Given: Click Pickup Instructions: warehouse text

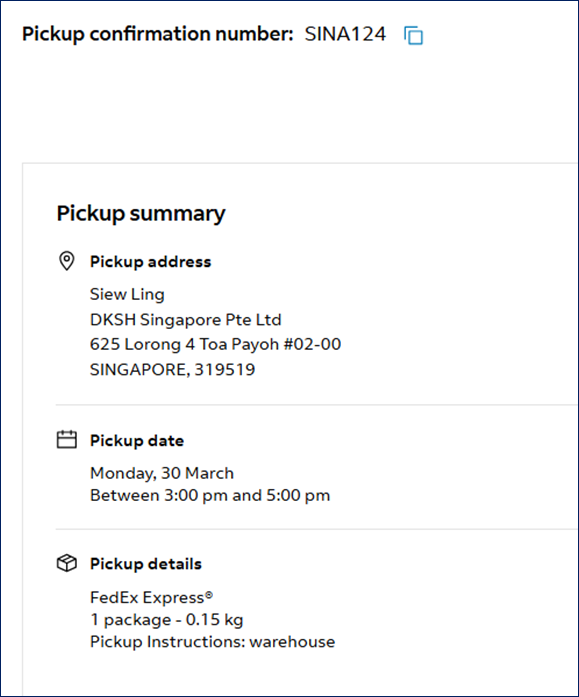Looking at the screenshot, I should [x=212, y=642].
